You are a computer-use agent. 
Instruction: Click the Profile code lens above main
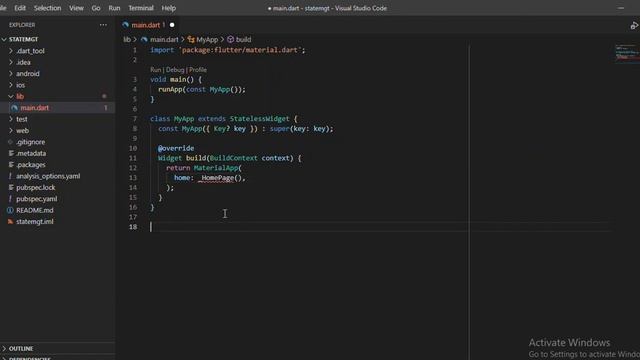[198, 70]
